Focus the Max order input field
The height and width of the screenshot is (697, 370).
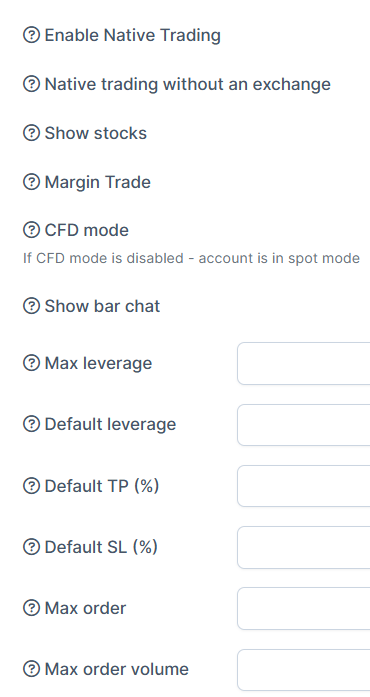tap(304, 608)
